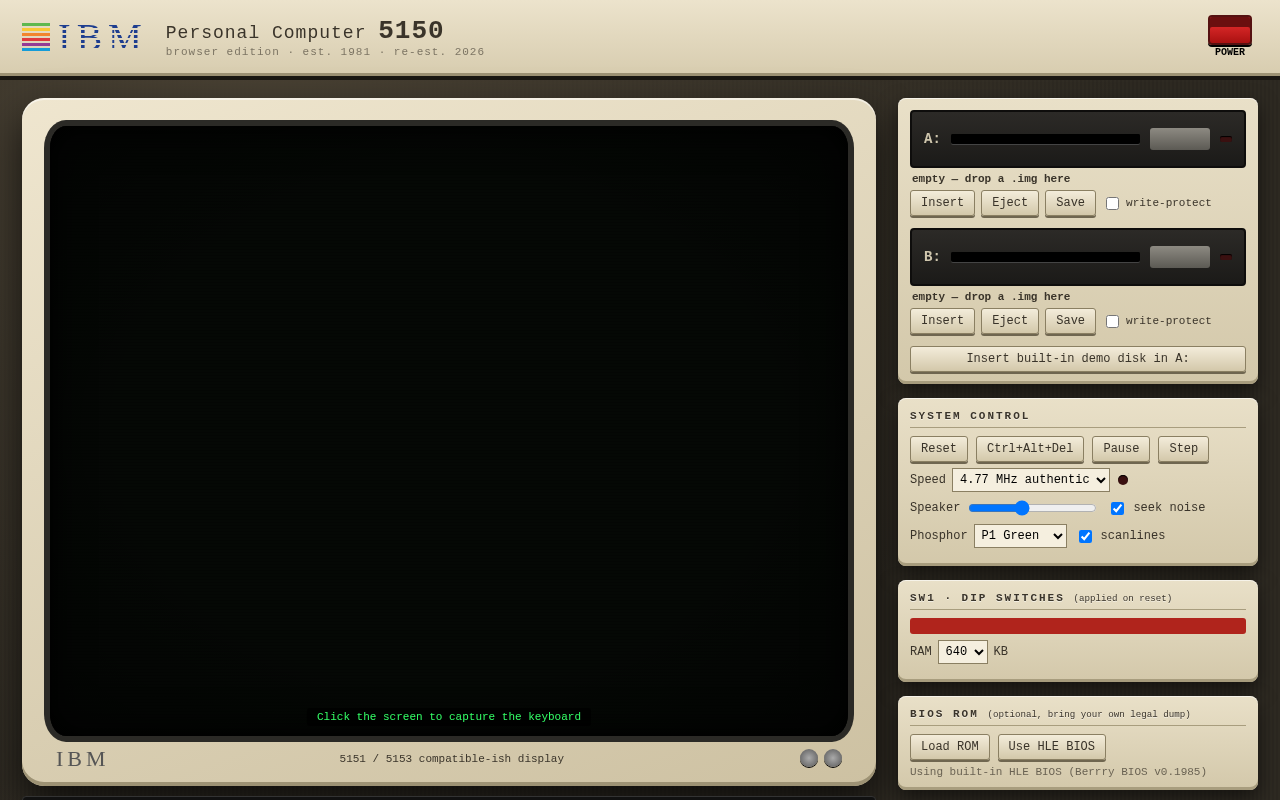Click the '5151 / 5153 compatible-ish display' label
Viewport: 1280px width, 800px height.
[x=451, y=759]
